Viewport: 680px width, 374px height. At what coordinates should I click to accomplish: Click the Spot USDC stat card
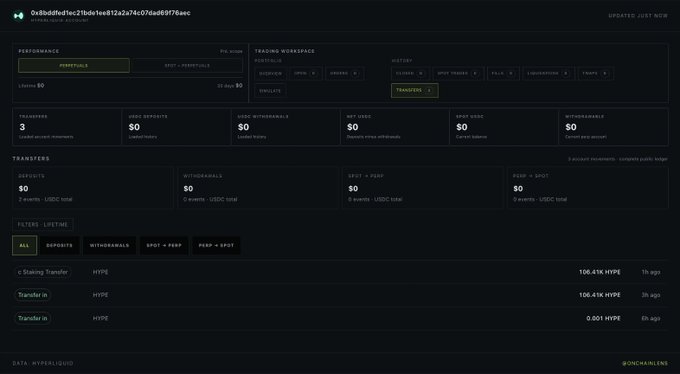pyautogui.click(x=504, y=127)
